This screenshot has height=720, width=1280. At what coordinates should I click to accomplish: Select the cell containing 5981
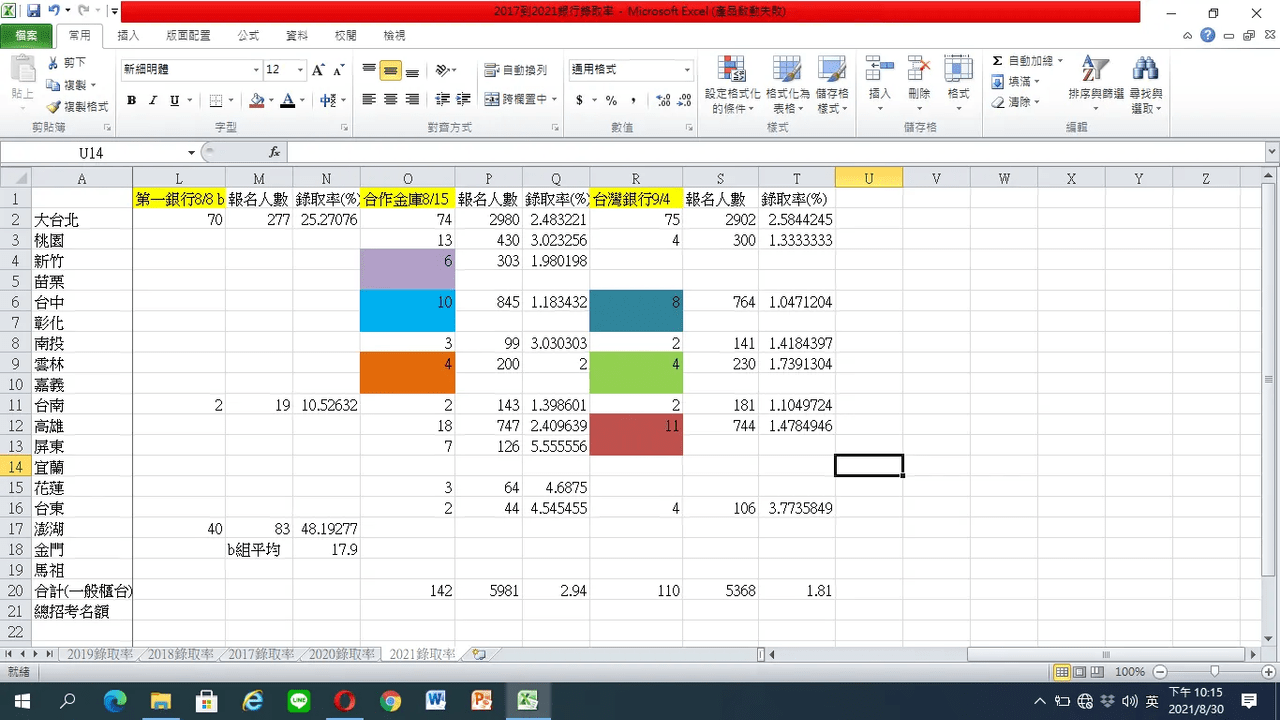(489, 591)
